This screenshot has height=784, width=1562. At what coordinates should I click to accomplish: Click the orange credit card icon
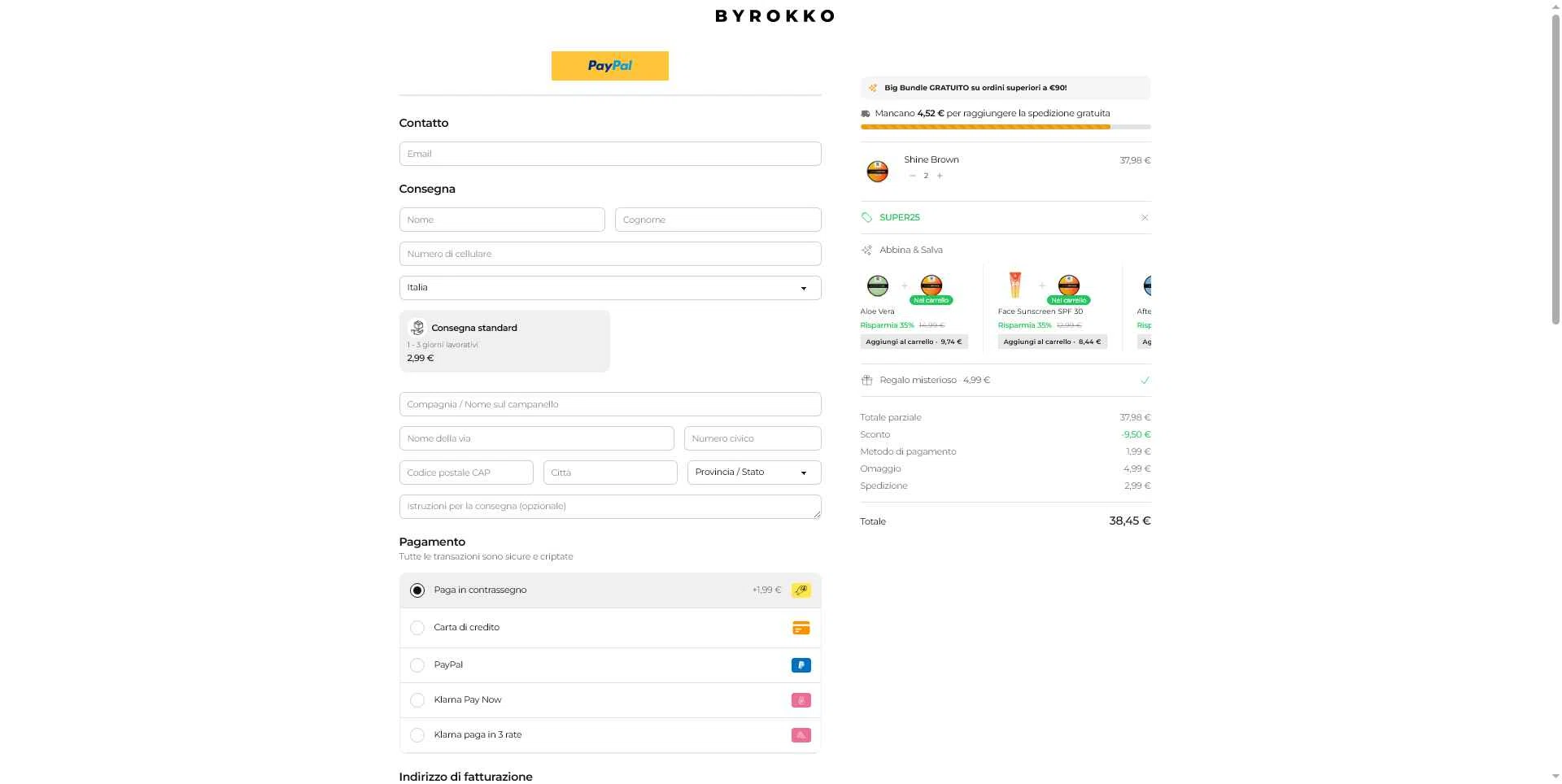pos(801,628)
